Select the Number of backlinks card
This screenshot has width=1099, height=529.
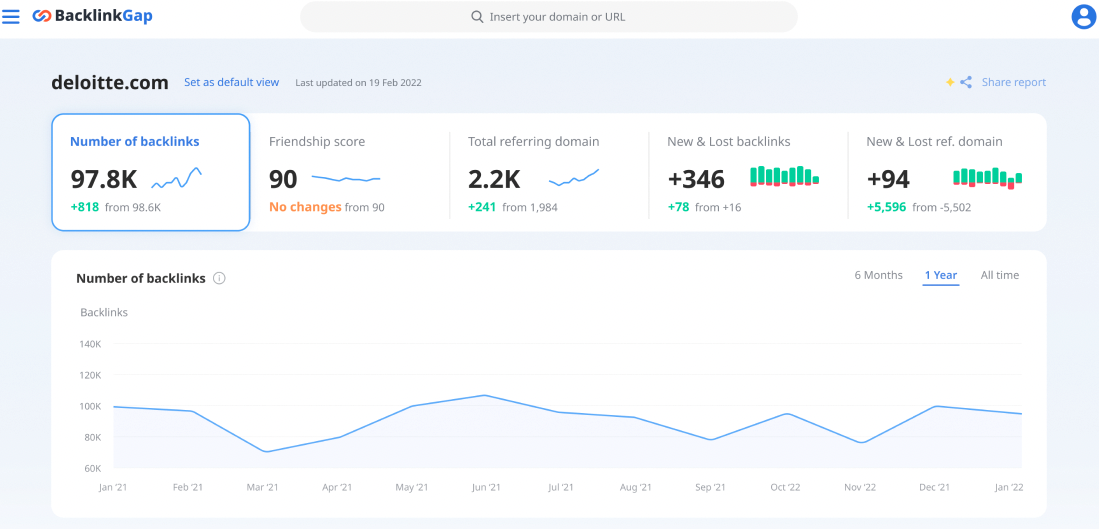click(151, 172)
